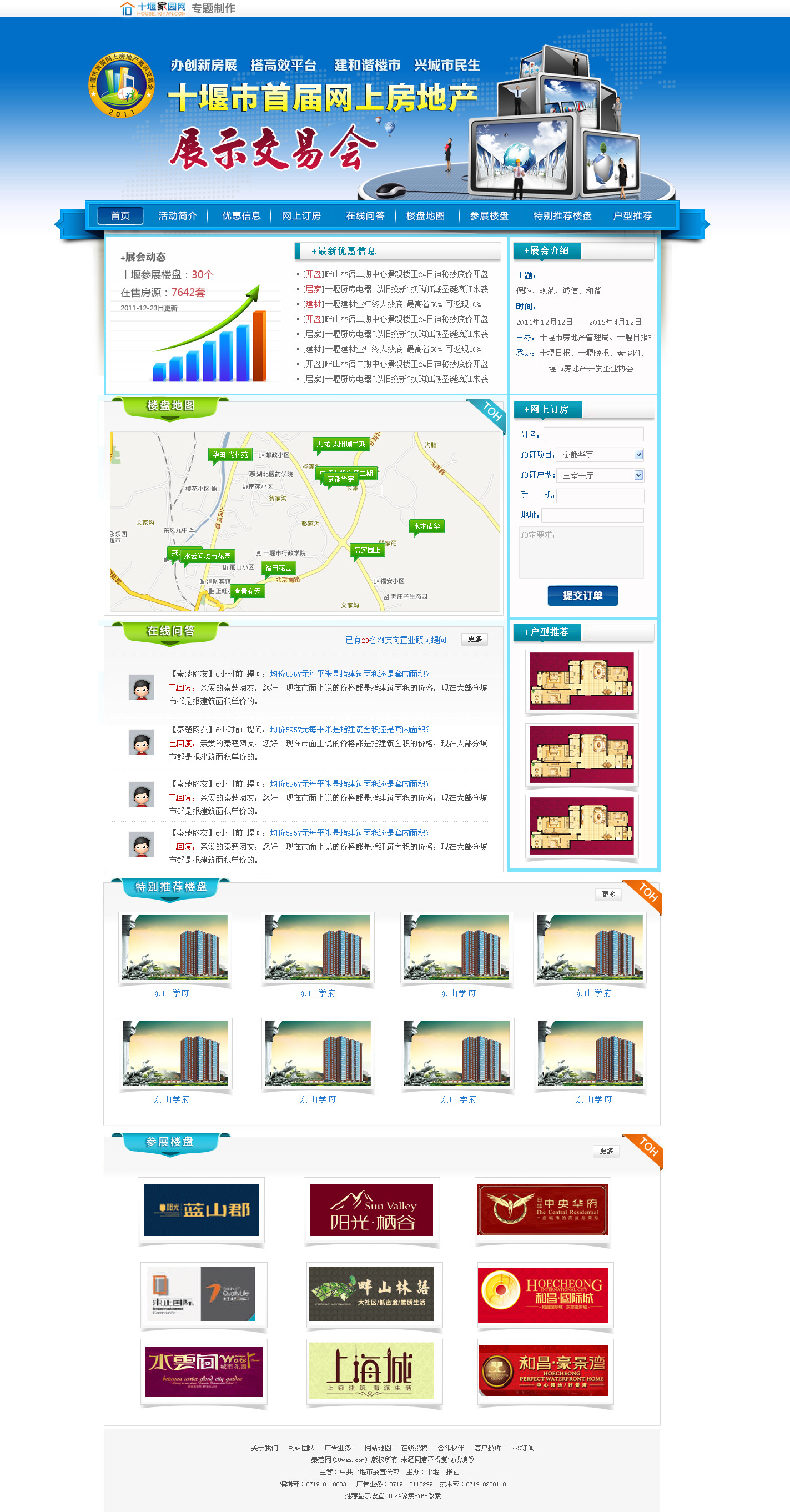The height and width of the screenshot is (1512, 790).
Task: Open the 已有23名网友向置业顾问提问 link
Action: [396, 640]
